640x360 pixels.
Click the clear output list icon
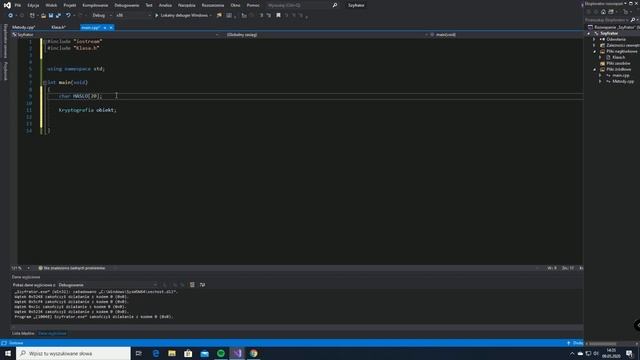point(192,285)
